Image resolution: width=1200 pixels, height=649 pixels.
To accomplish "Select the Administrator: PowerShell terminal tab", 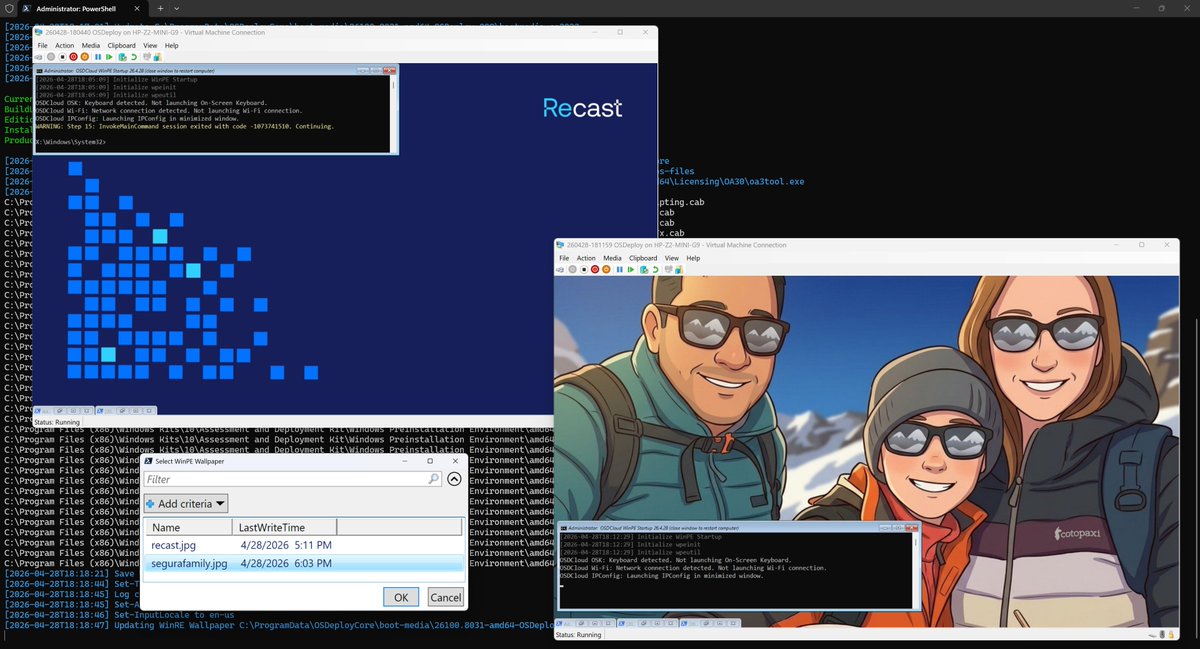I will [85, 8].
